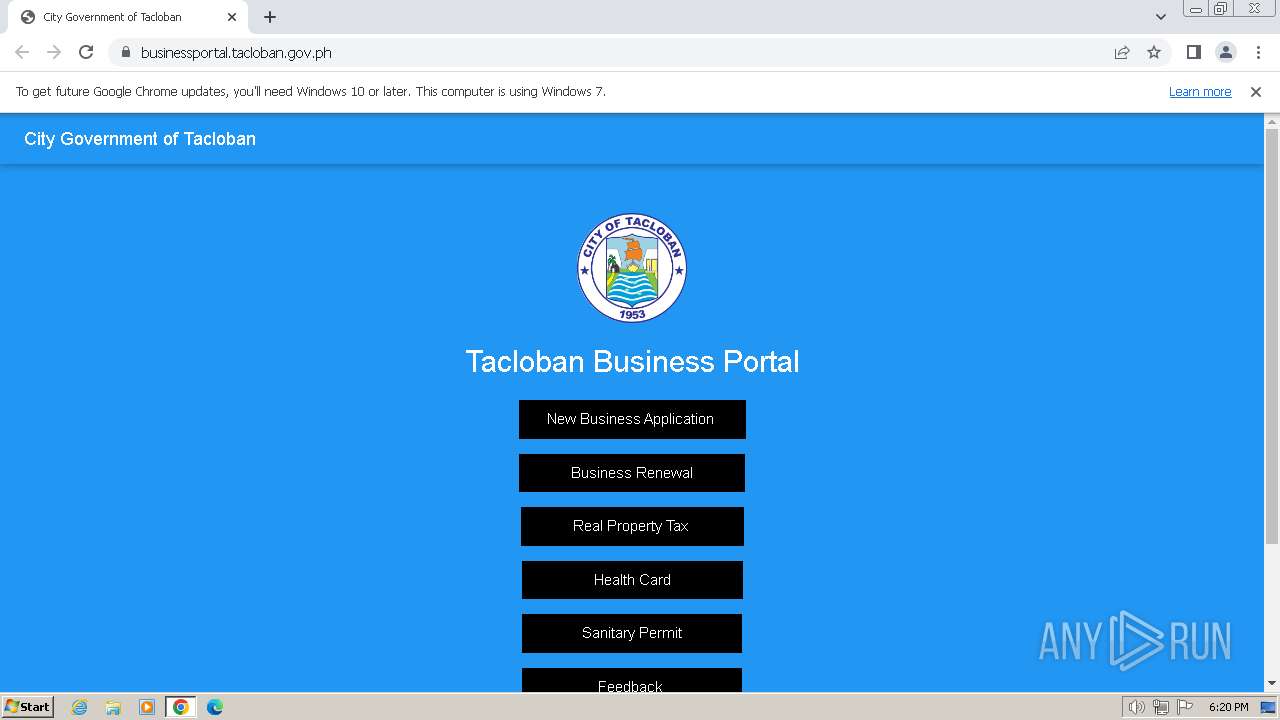Open Health Card
Screen dimensions: 1280x720
coord(632,580)
